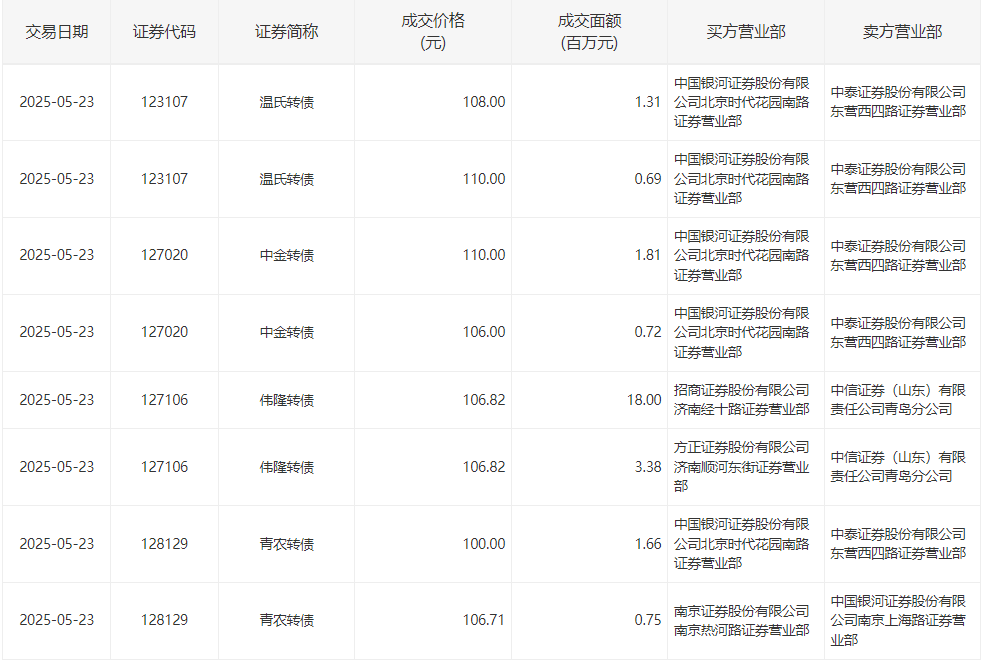Click the 卖方营业部 column header
The width and height of the screenshot is (984, 661).
[902, 32]
